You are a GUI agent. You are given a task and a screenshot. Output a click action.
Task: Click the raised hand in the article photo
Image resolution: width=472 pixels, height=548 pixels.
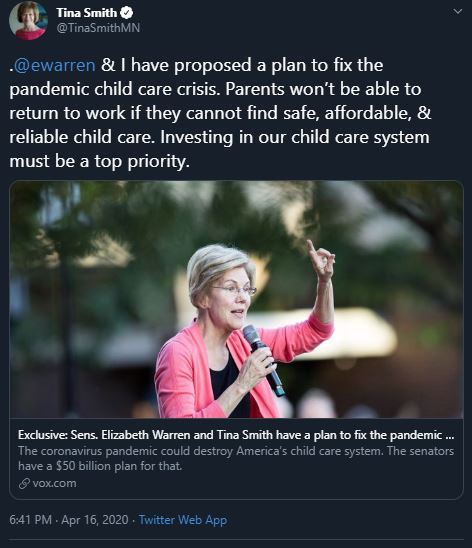pyautogui.click(x=320, y=260)
